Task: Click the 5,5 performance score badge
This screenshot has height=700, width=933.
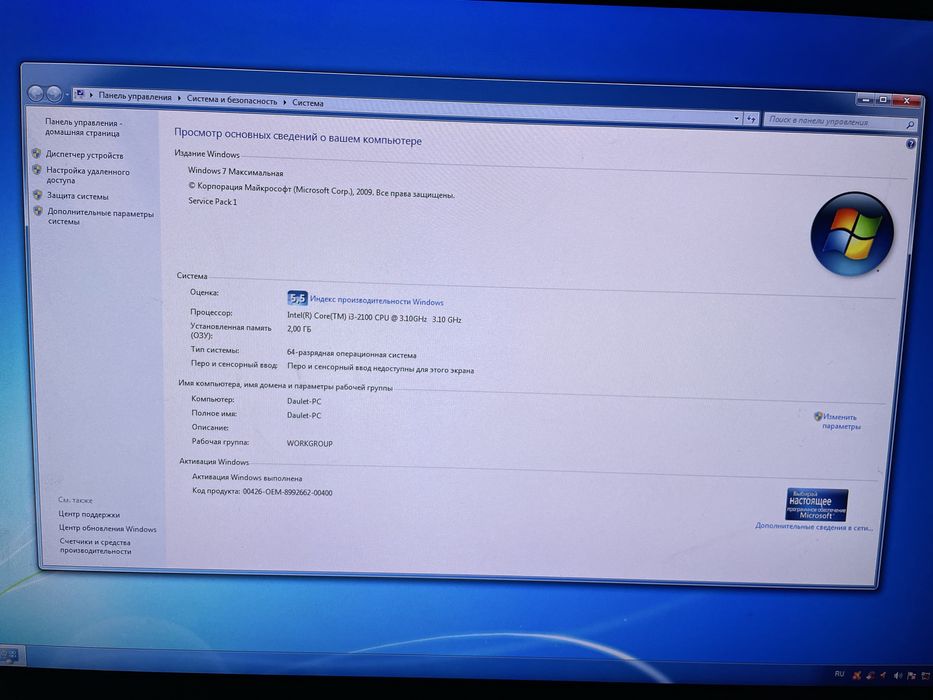Action: point(298,298)
